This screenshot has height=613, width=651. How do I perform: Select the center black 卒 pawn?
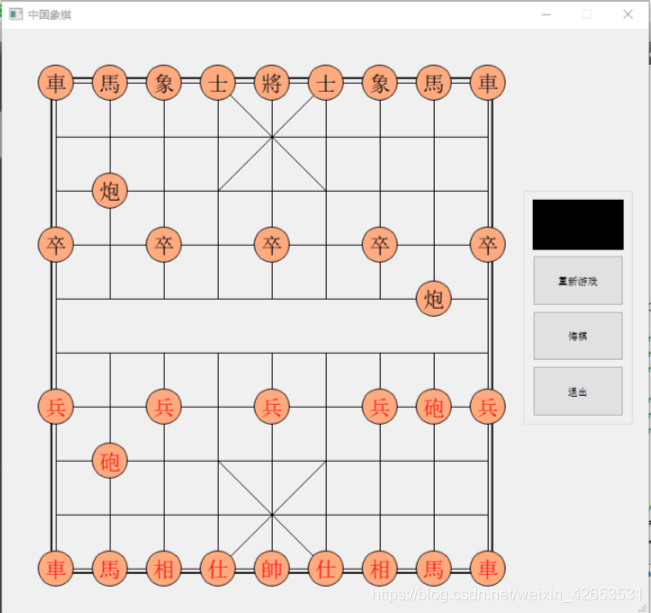(x=272, y=245)
